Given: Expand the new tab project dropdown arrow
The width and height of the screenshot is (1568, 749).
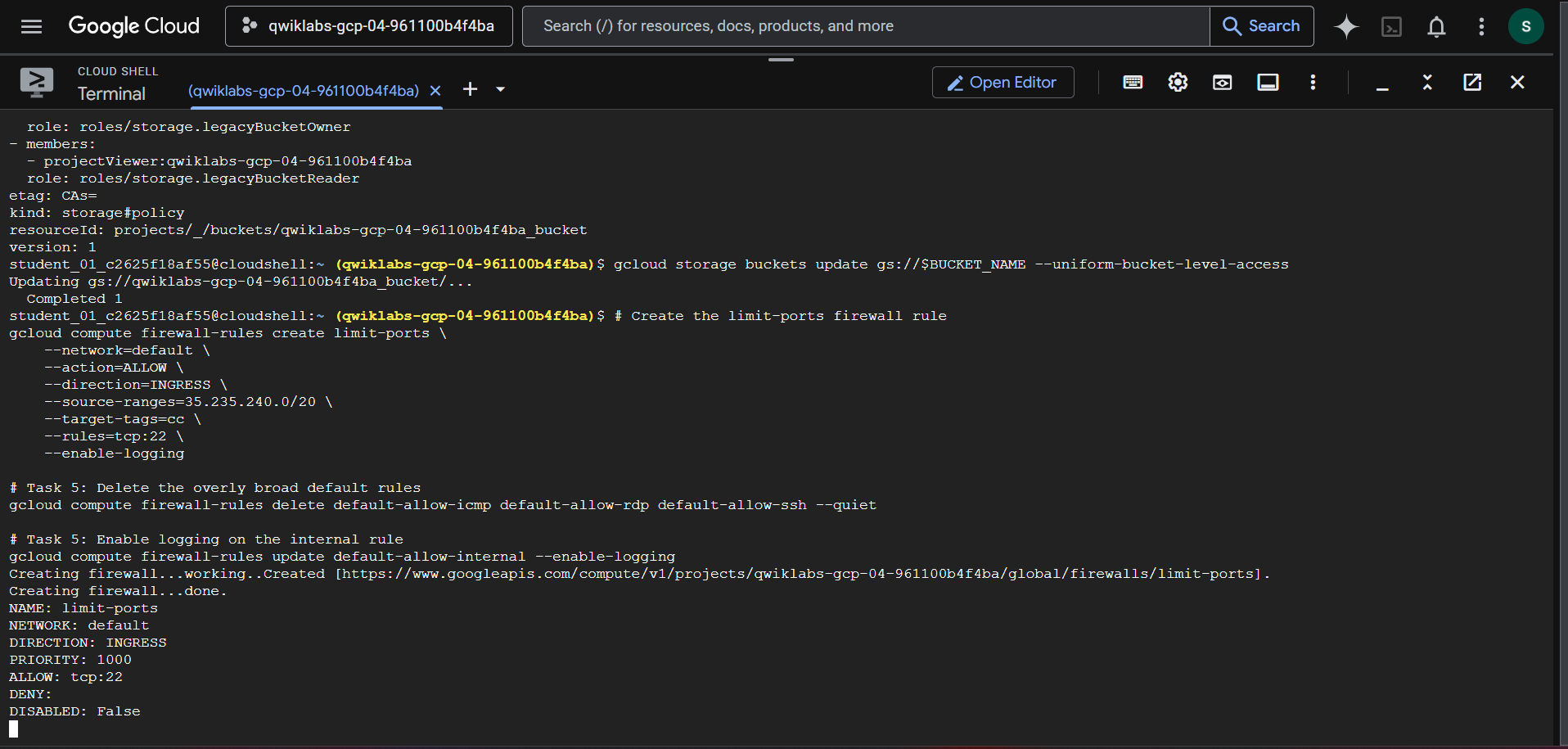Looking at the screenshot, I should (500, 89).
